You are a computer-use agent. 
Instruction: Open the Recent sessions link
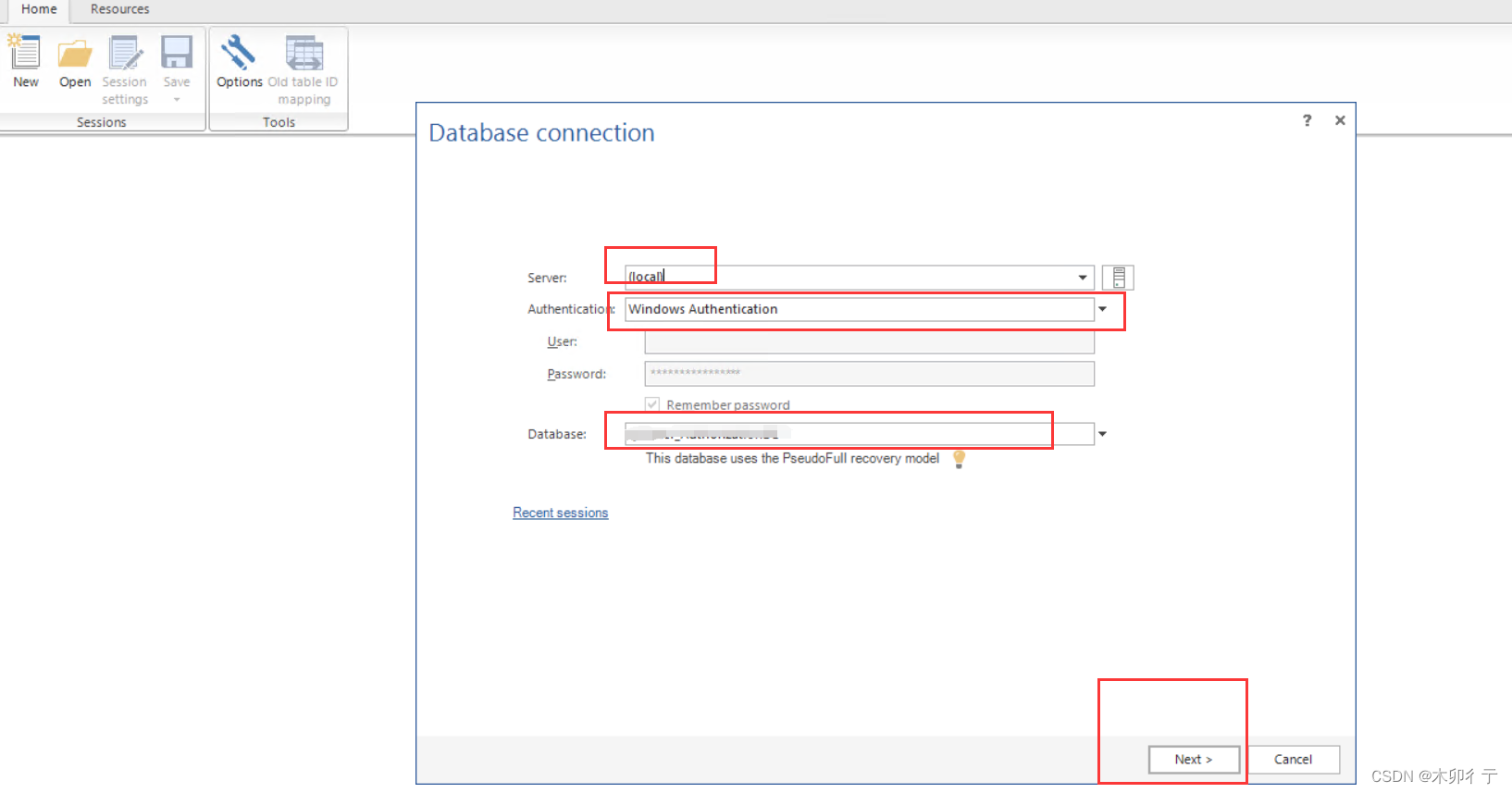[561, 513]
